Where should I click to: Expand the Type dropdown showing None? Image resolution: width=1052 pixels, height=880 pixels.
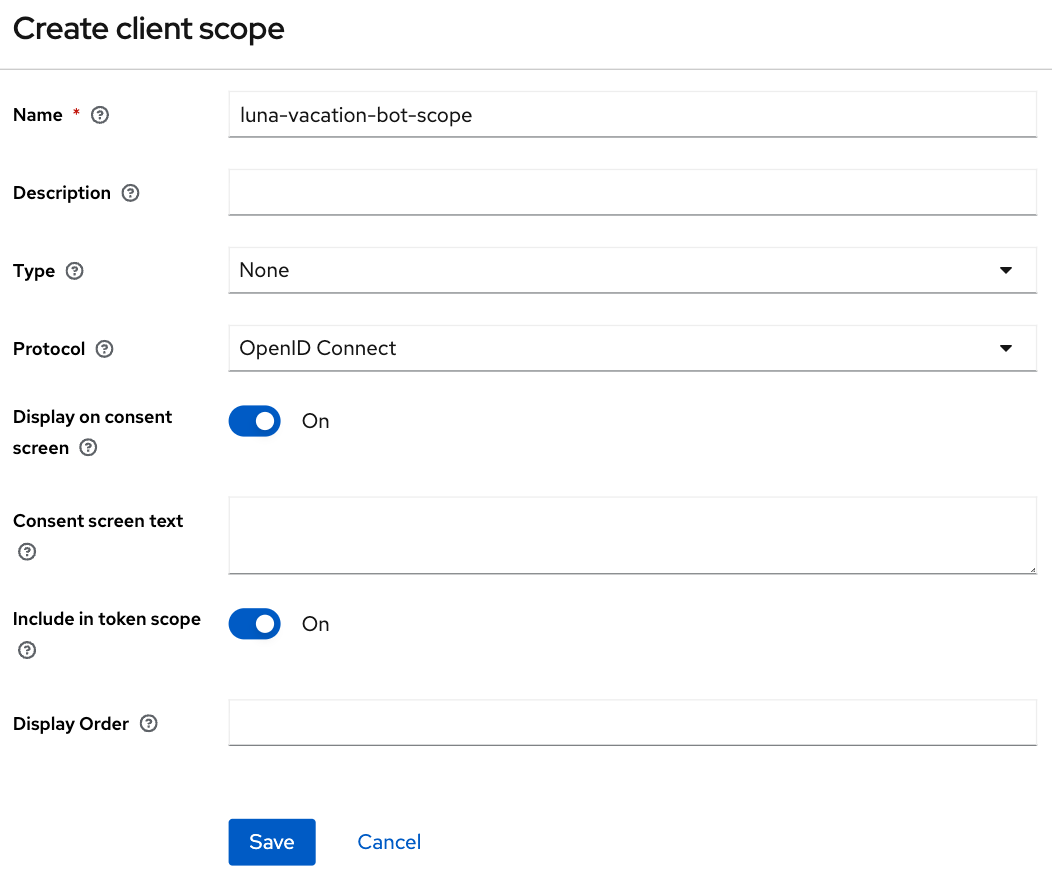click(633, 270)
